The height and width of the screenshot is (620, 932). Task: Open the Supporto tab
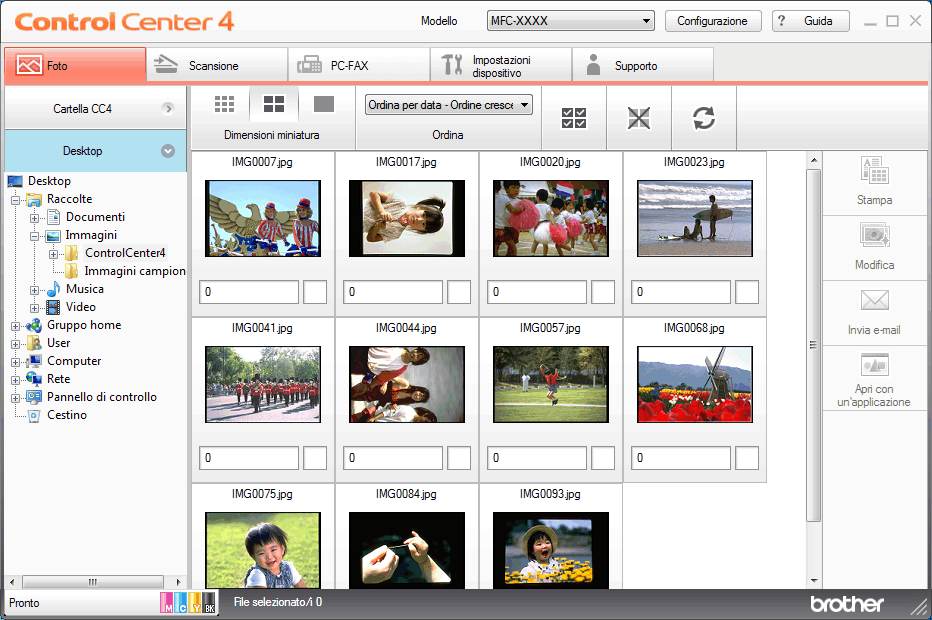click(x=643, y=65)
